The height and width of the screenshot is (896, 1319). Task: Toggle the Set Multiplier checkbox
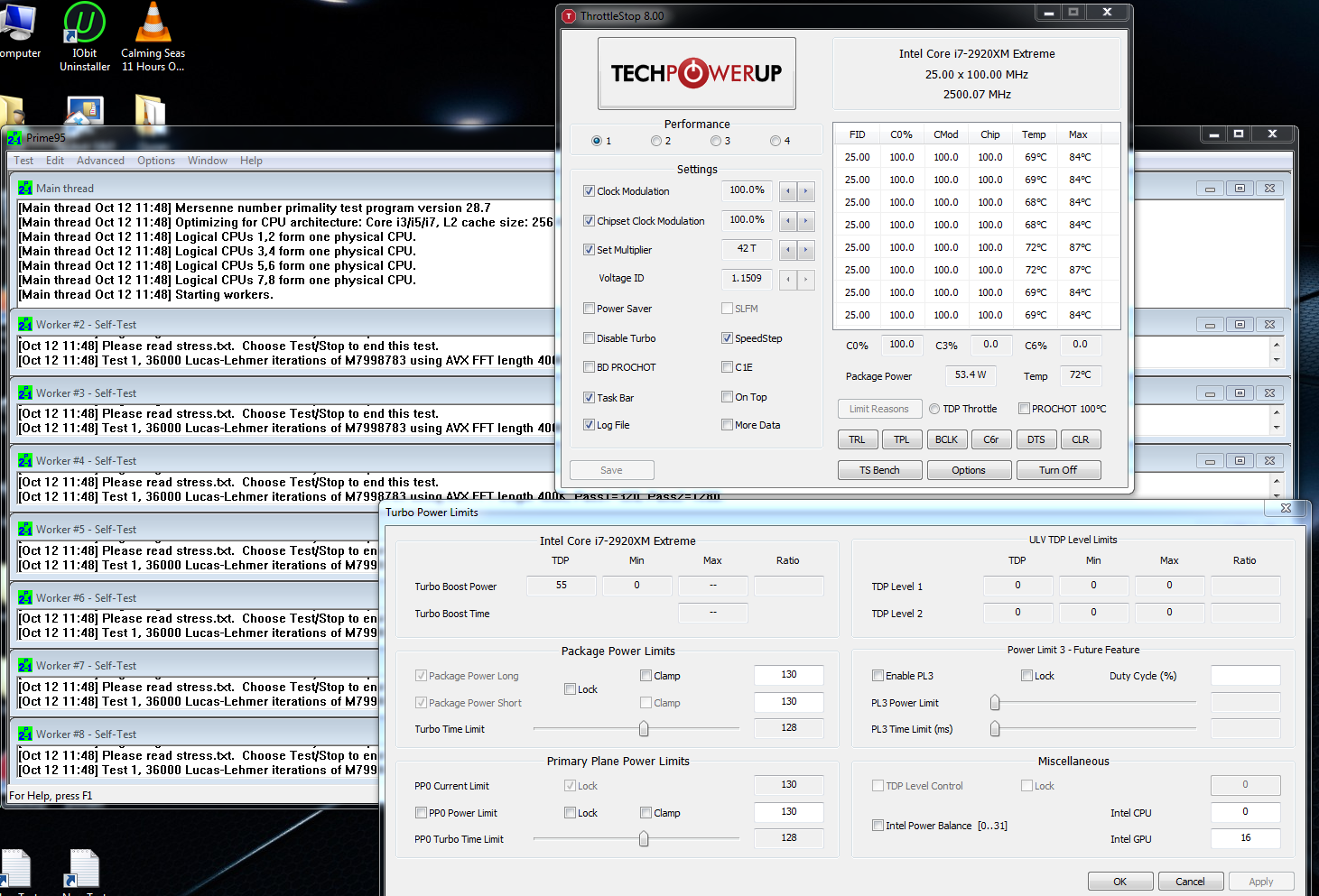pyautogui.click(x=589, y=250)
